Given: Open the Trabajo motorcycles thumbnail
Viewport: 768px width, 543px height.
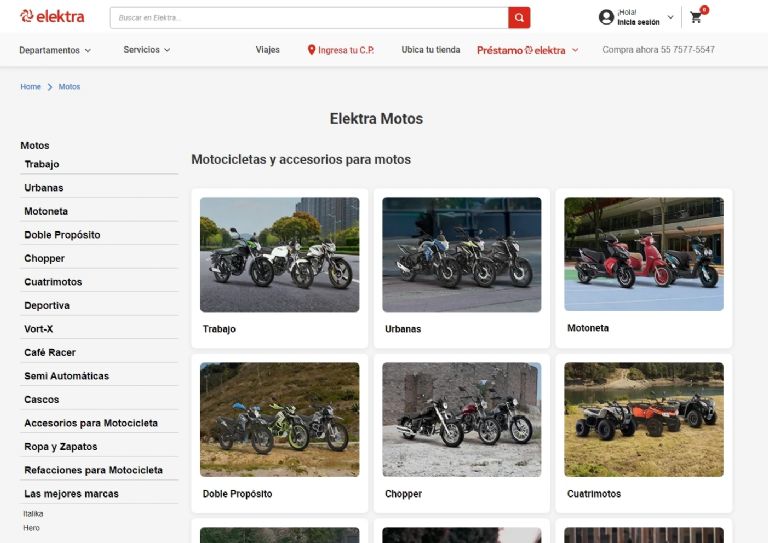Looking at the screenshot, I should [x=279, y=255].
